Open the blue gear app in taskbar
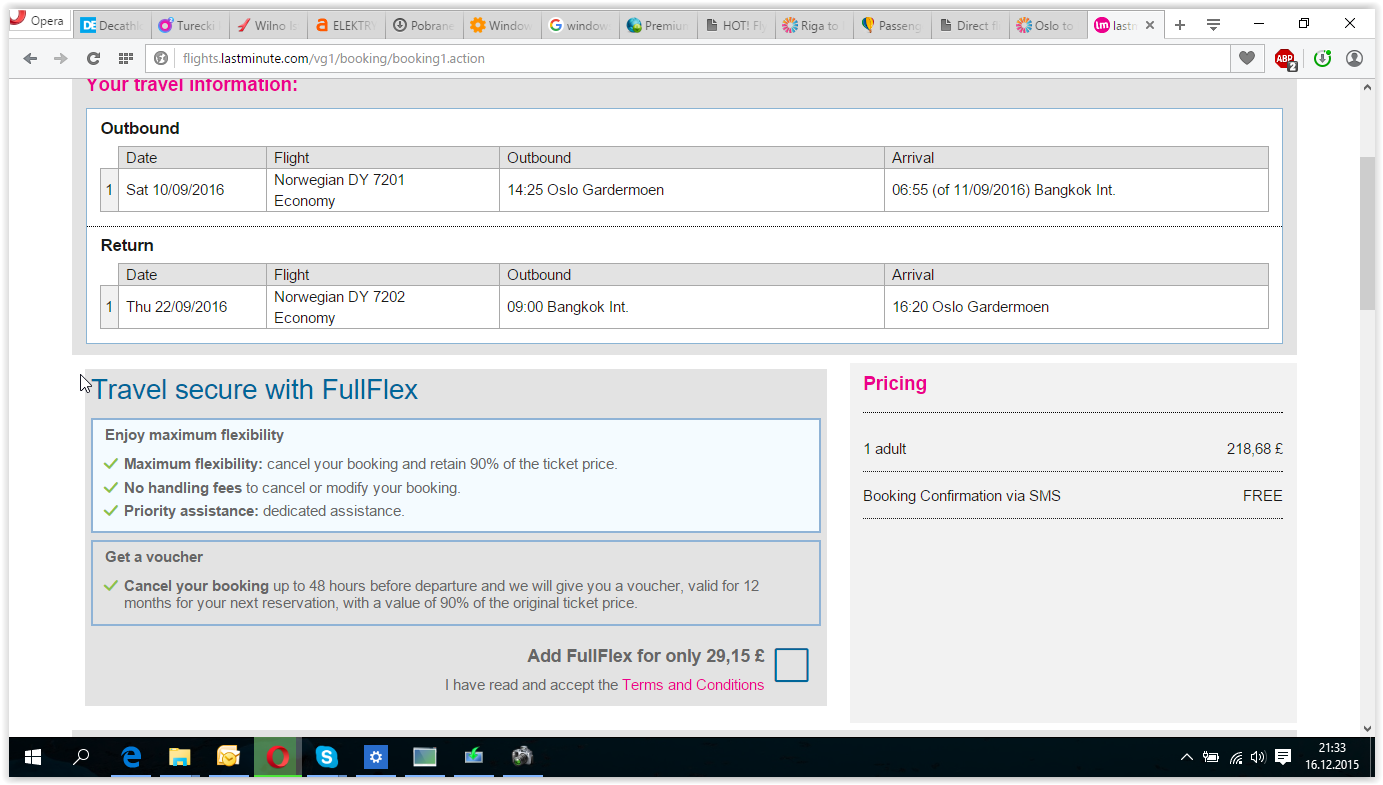This screenshot has height=785, width=1383. 376,757
